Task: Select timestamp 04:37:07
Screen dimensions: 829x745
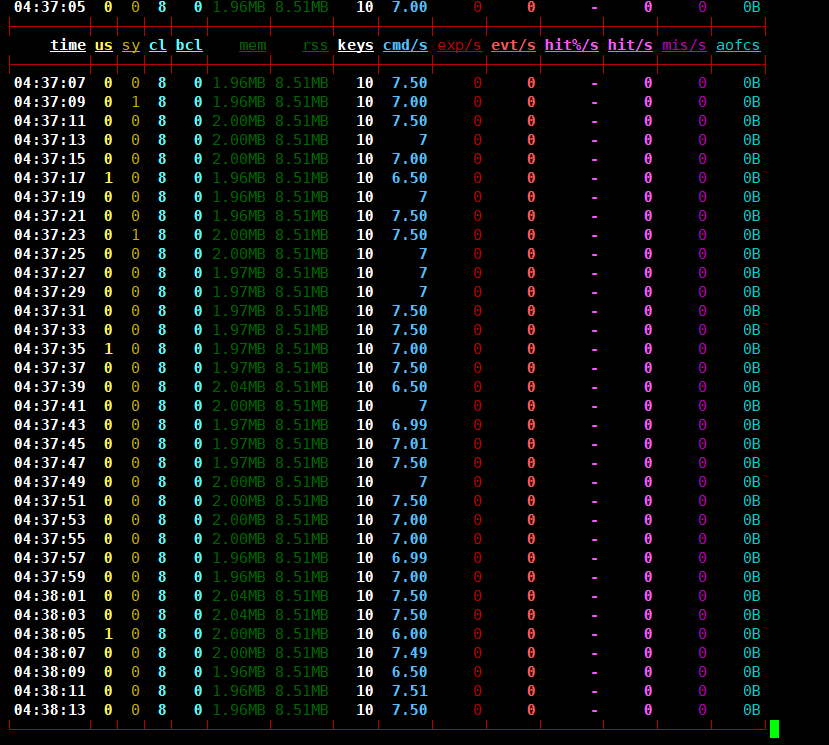Action: pyautogui.click(x=50, y=83)
